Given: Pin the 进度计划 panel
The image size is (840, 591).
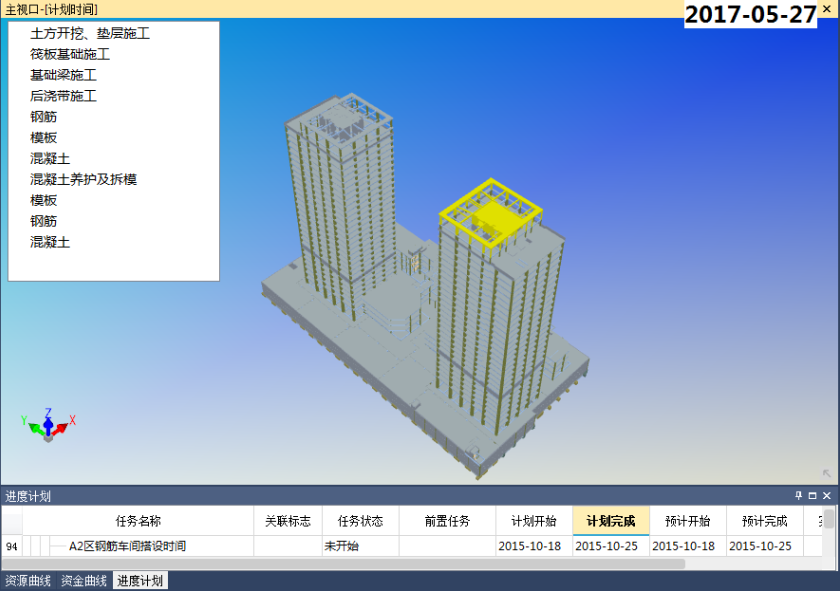Looking at the screenshot, I should click(798, 496).
